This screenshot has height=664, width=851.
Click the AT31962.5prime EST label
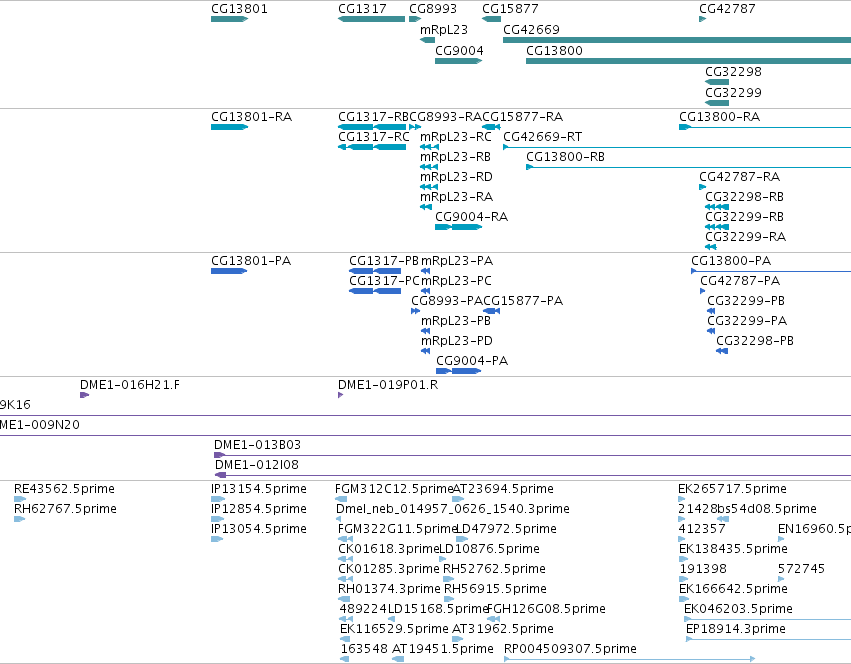tap(503, 629)
